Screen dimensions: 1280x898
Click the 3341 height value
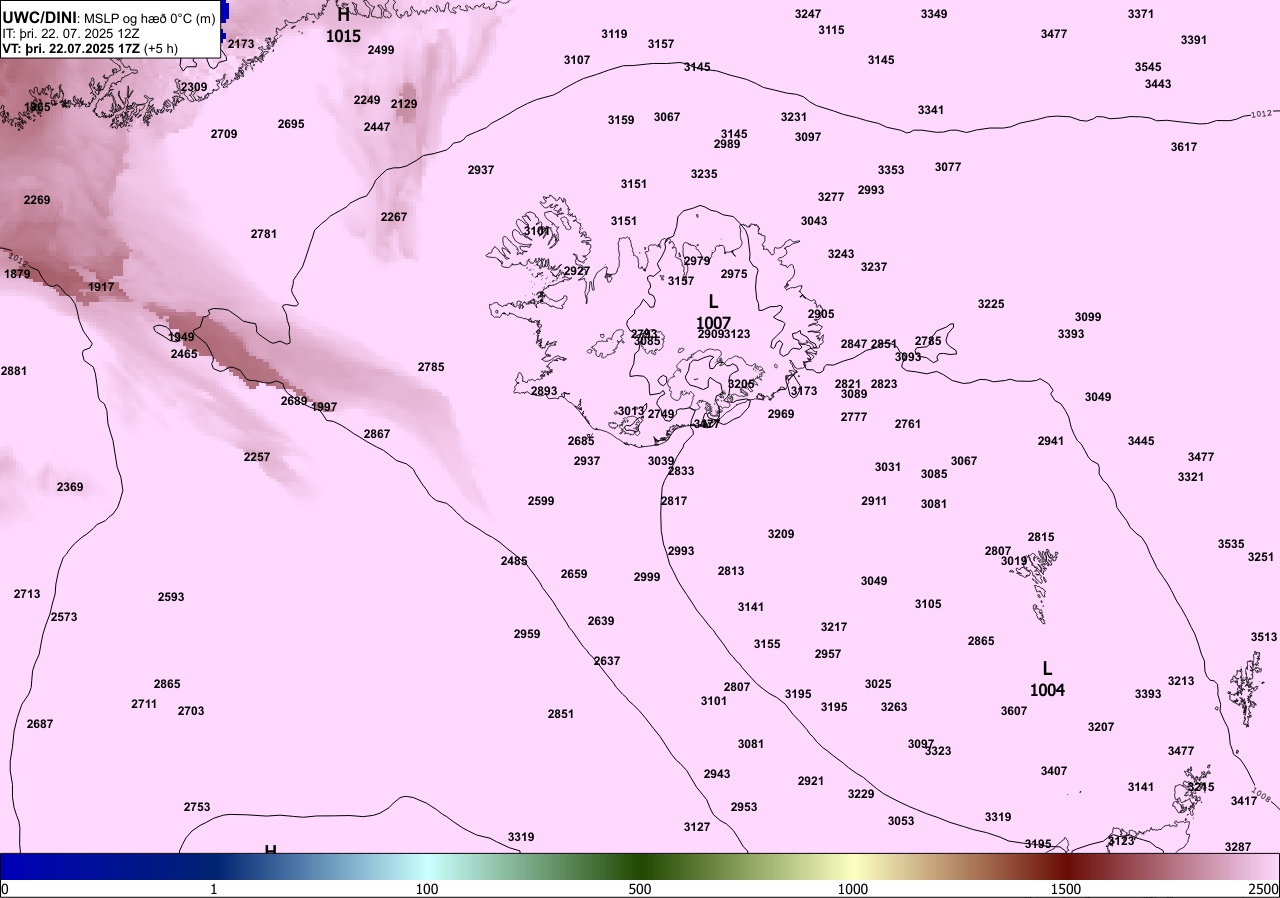click(931, 110)
